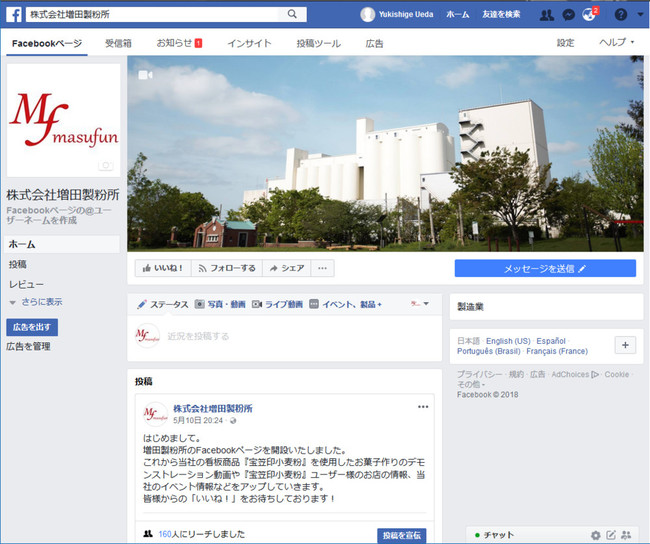650x544 pixels.
Task: Click the 160人にリーチしました link
Action: (201, 534)
